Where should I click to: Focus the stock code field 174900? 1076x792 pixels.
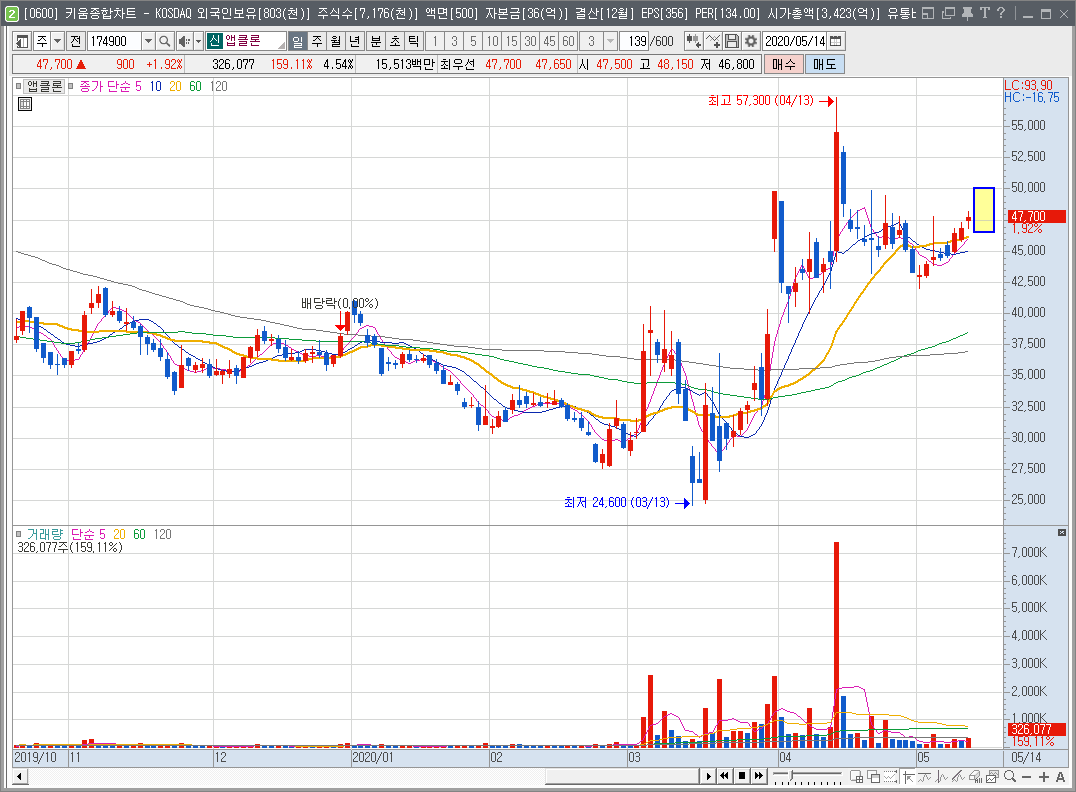113,41
